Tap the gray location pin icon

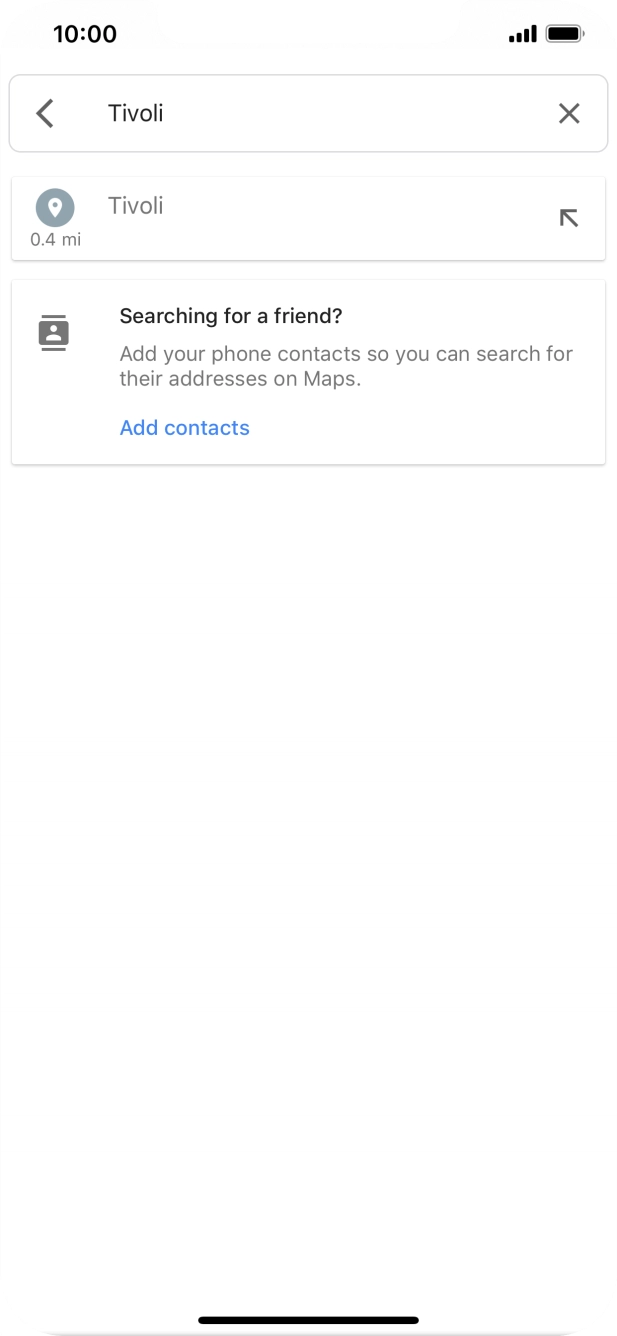click(55, 208)
